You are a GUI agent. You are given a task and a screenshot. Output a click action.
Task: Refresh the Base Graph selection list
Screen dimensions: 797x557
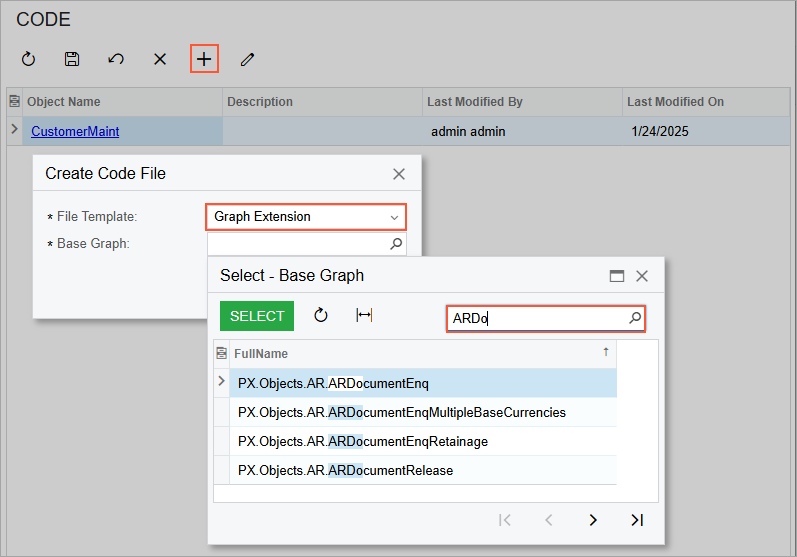point(321,316)
